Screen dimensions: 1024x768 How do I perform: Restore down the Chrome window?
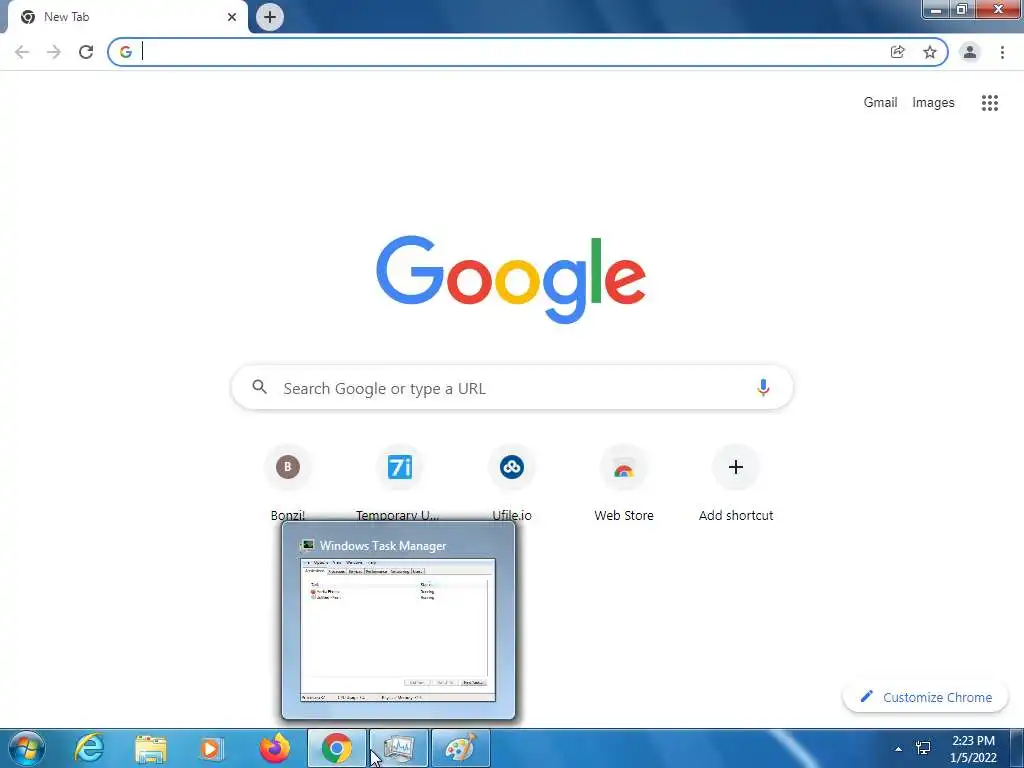(961, 9)
